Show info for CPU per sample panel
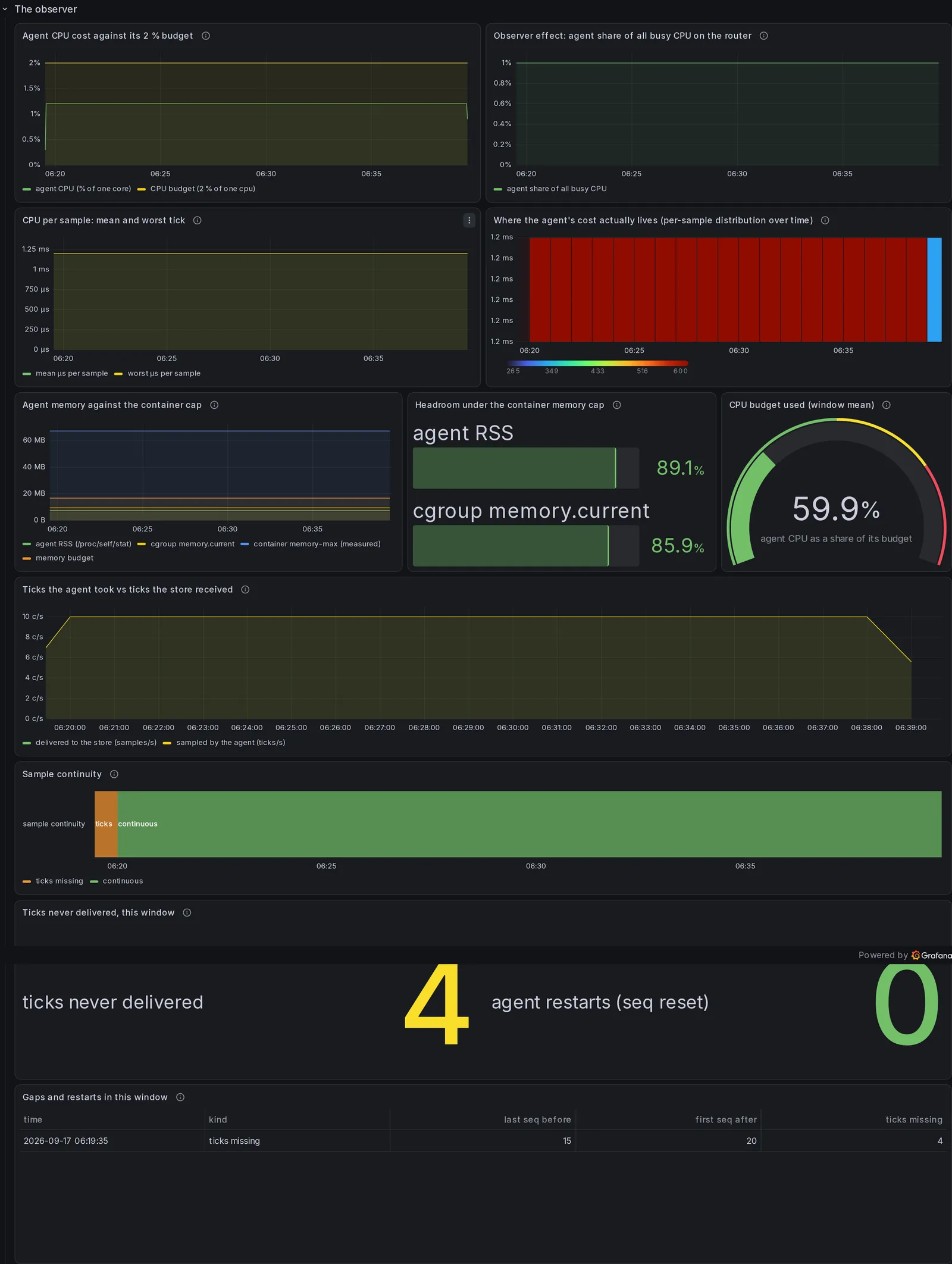 (x=198, y=220)
